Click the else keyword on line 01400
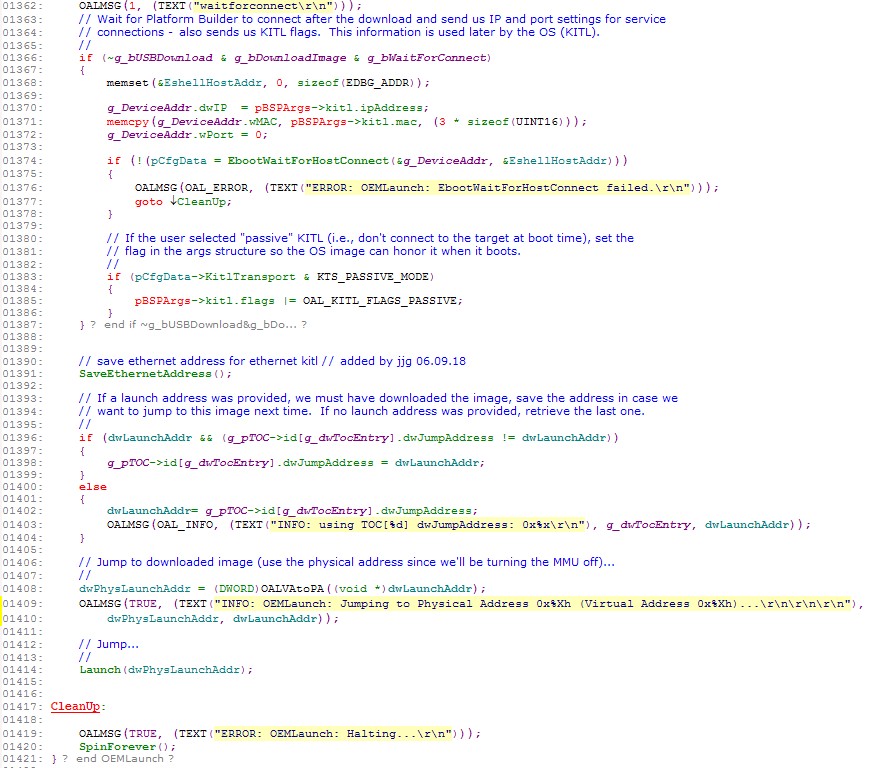The height and width of the screenshot is (768, 878). 93,486
